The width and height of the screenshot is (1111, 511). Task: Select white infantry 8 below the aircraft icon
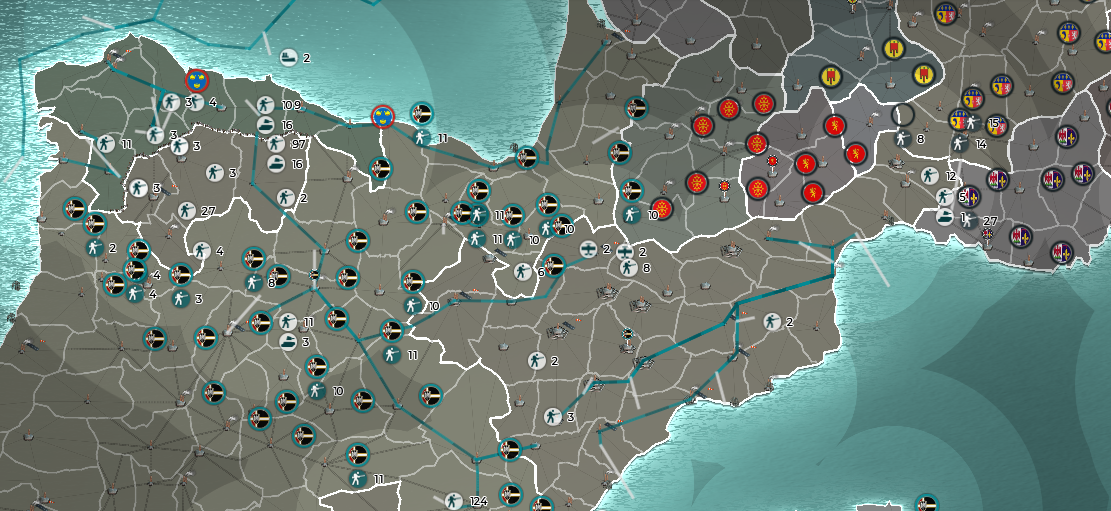pos(628,268)
